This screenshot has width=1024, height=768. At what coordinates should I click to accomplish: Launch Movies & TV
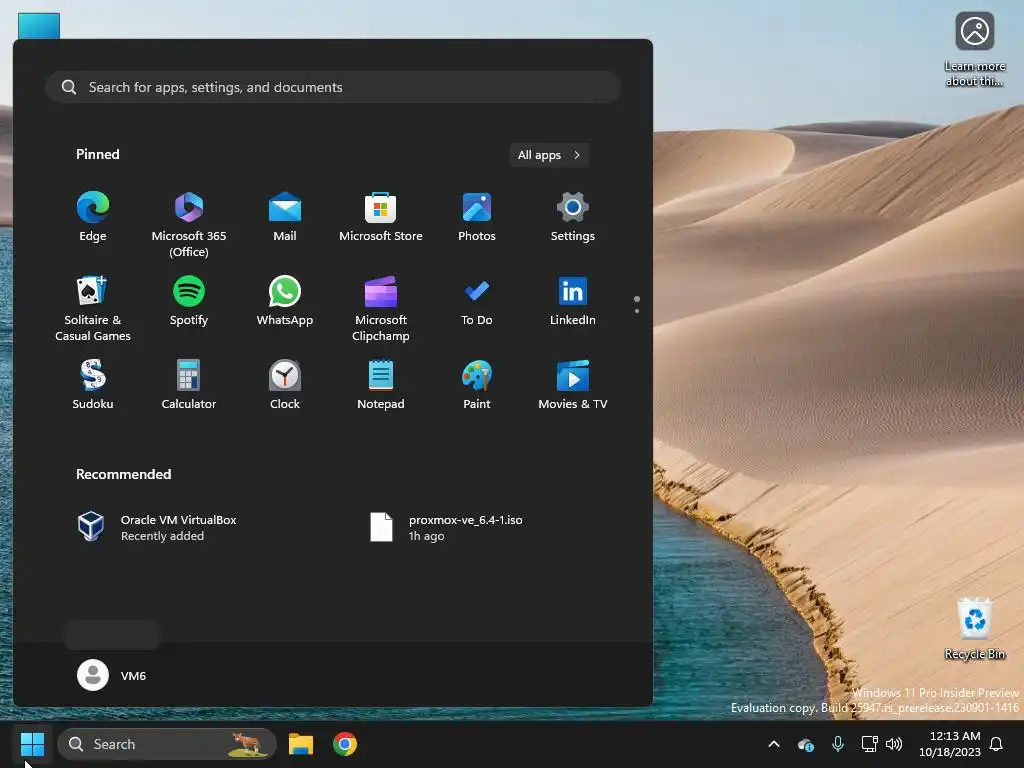click(x=573, y=385)
